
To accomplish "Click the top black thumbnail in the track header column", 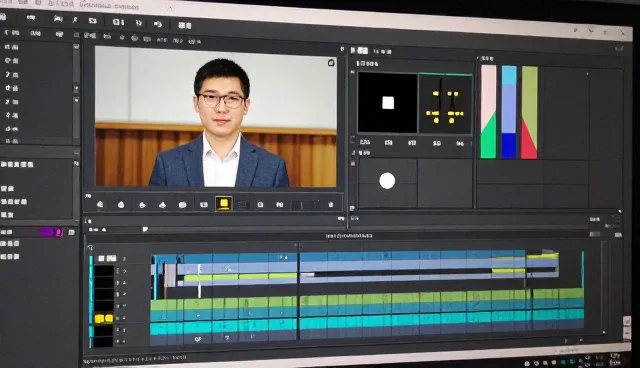I will [x=104, y=270].
